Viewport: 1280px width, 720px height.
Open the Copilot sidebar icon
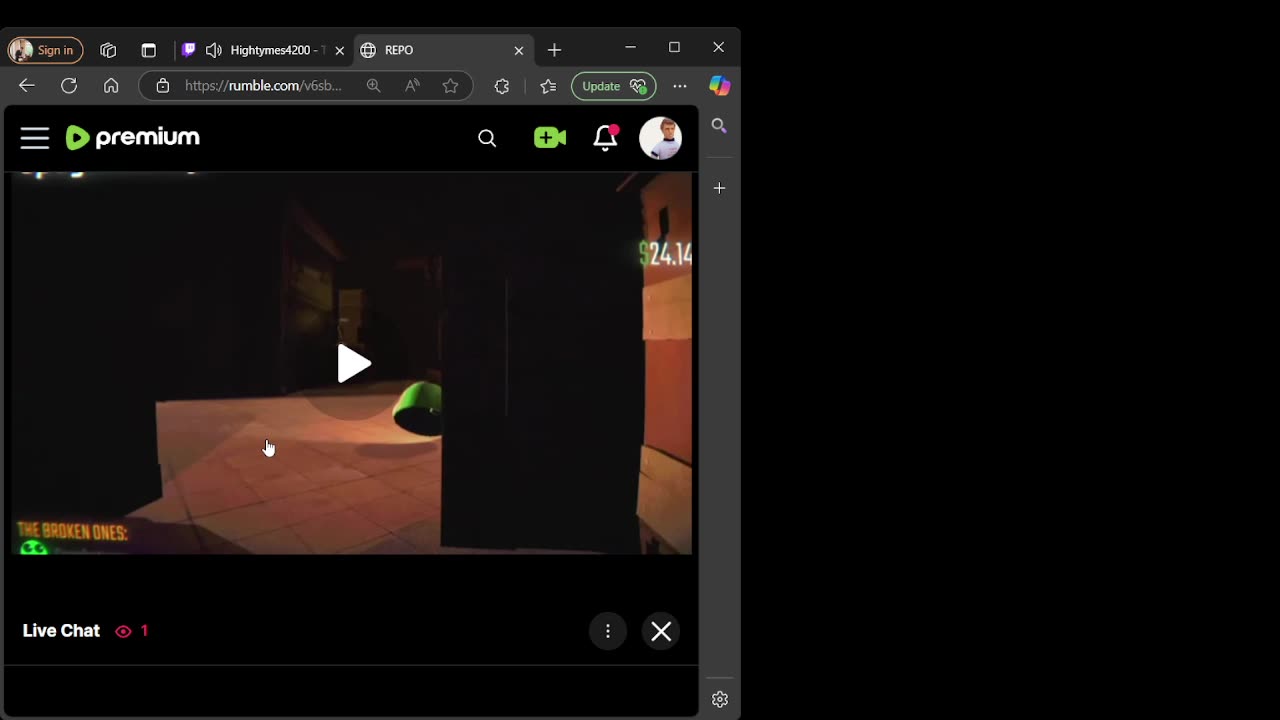[719, 86]
